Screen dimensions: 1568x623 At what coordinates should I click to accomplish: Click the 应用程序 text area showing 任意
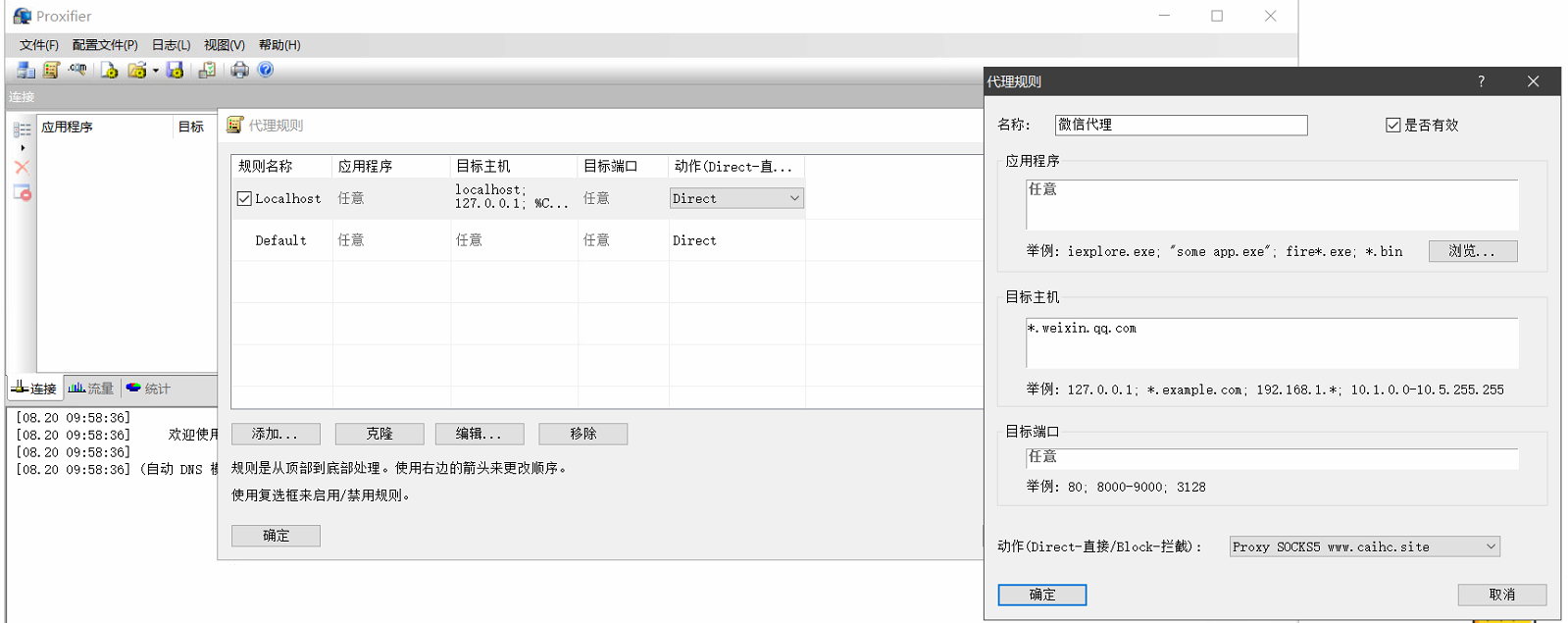click(1272, 205)
